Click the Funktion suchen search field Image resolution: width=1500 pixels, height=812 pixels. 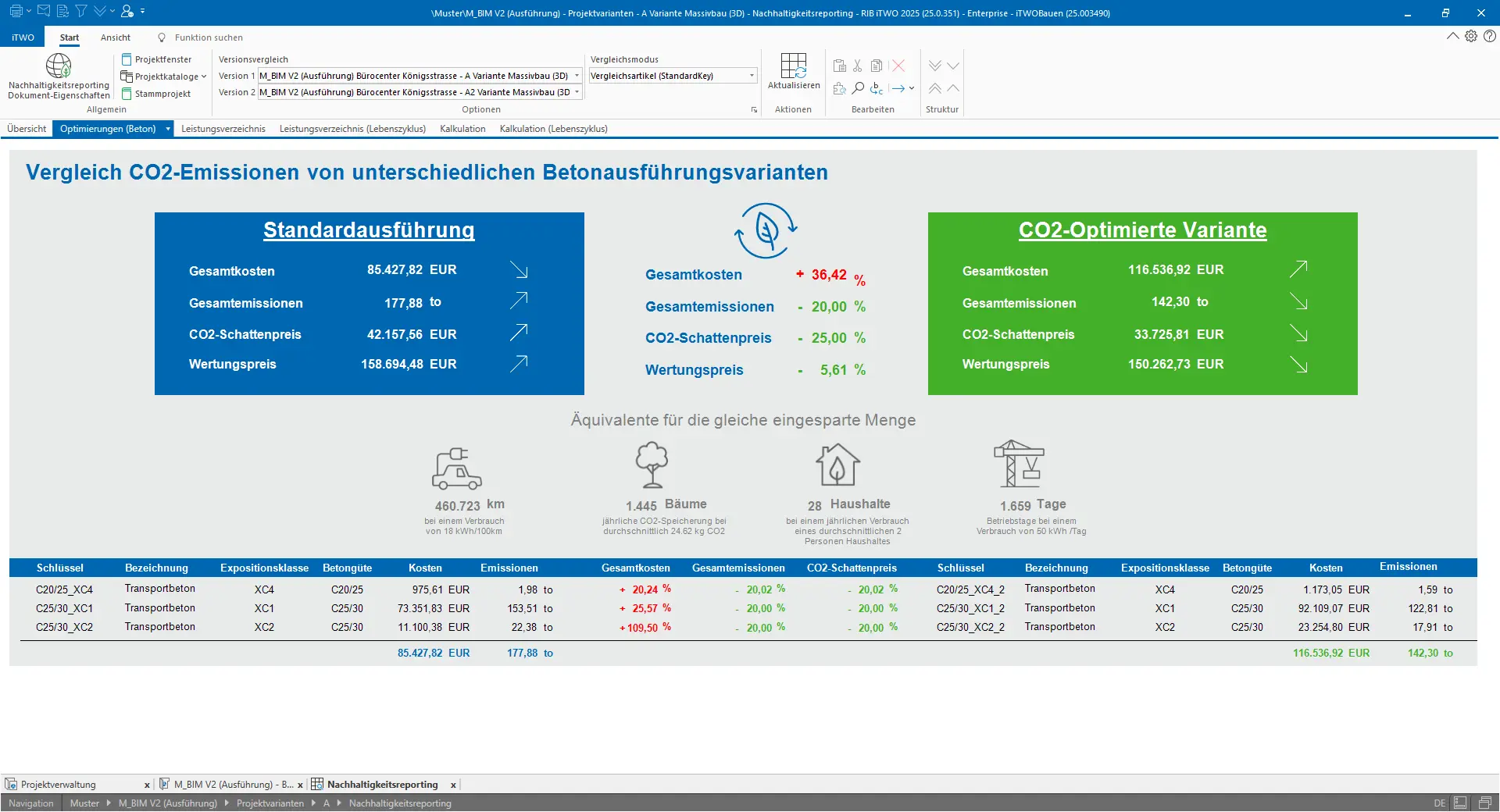[x=209, y=37]
